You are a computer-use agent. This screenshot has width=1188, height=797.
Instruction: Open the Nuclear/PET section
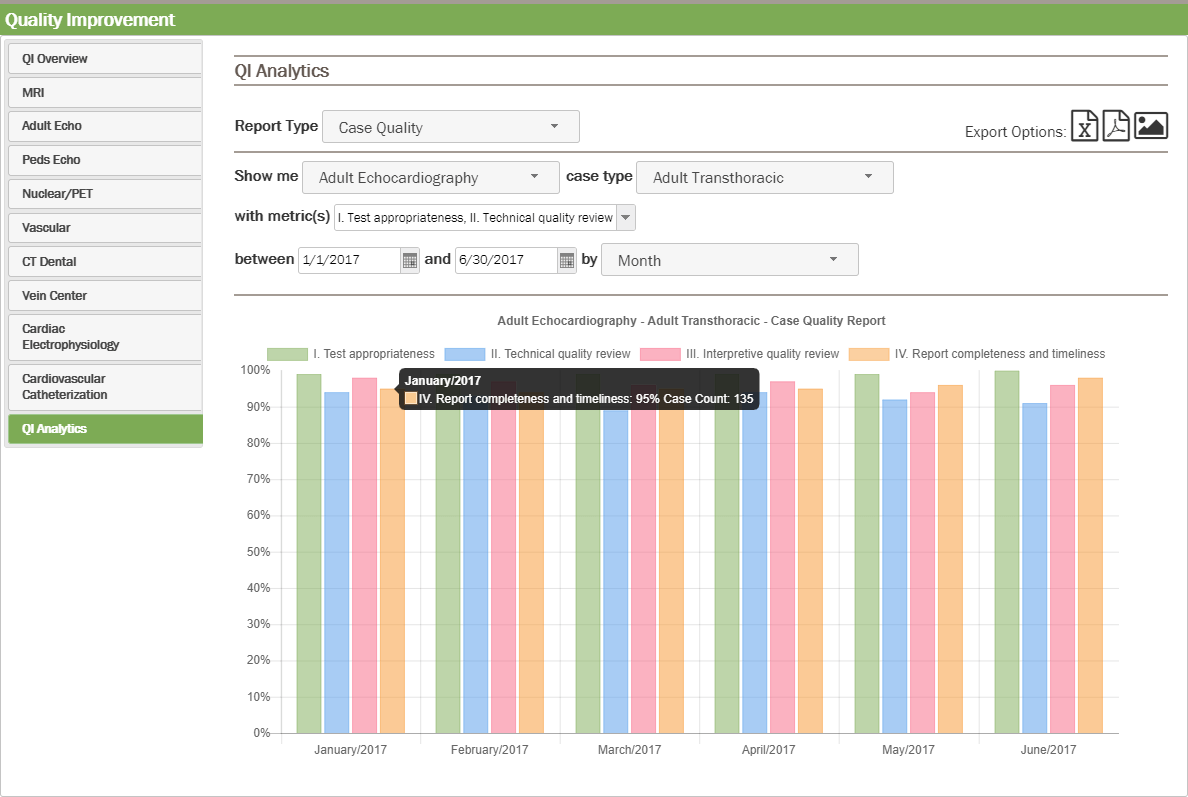[104, 193]
